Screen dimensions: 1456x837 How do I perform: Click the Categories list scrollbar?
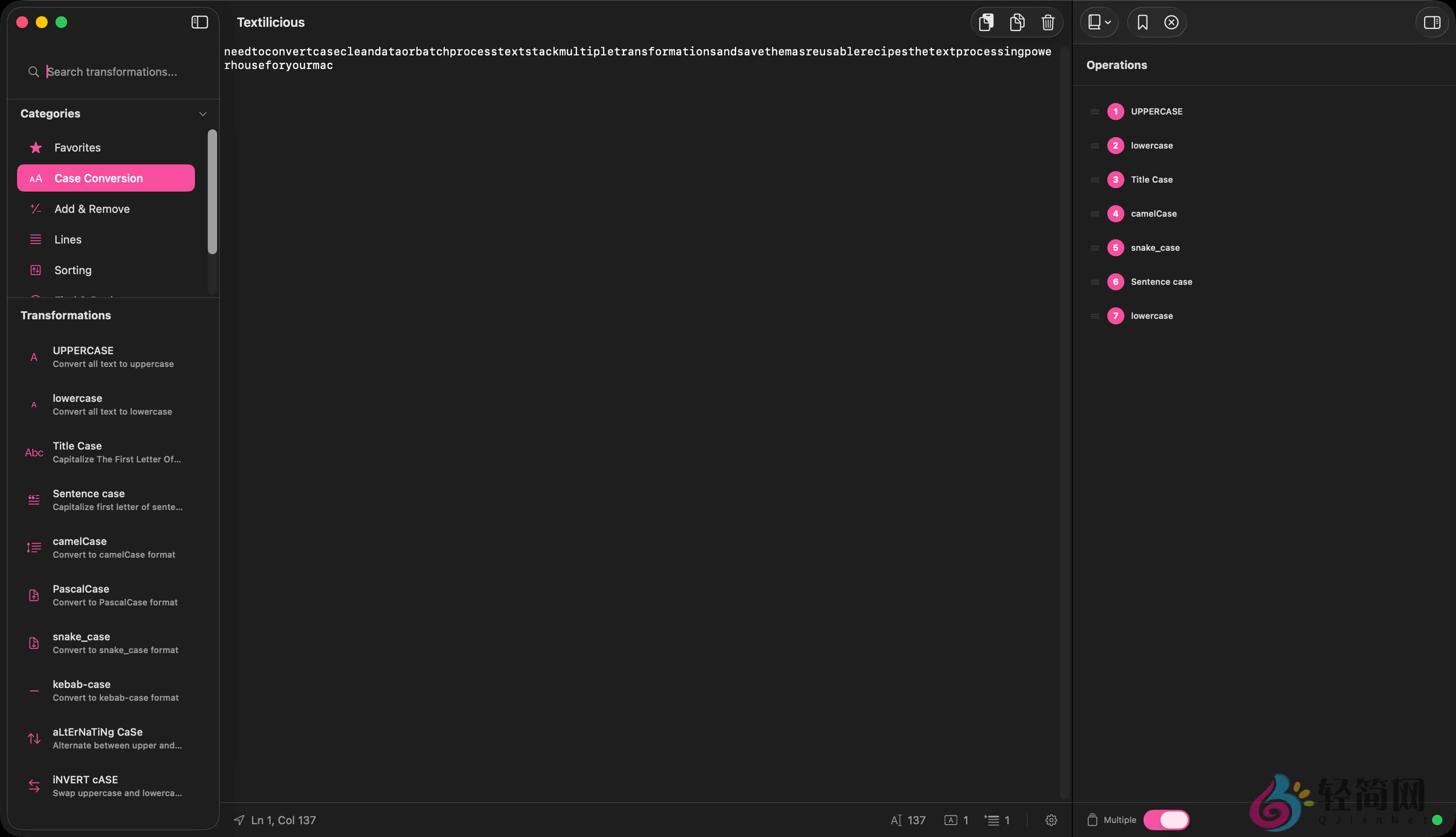point(212,192)
